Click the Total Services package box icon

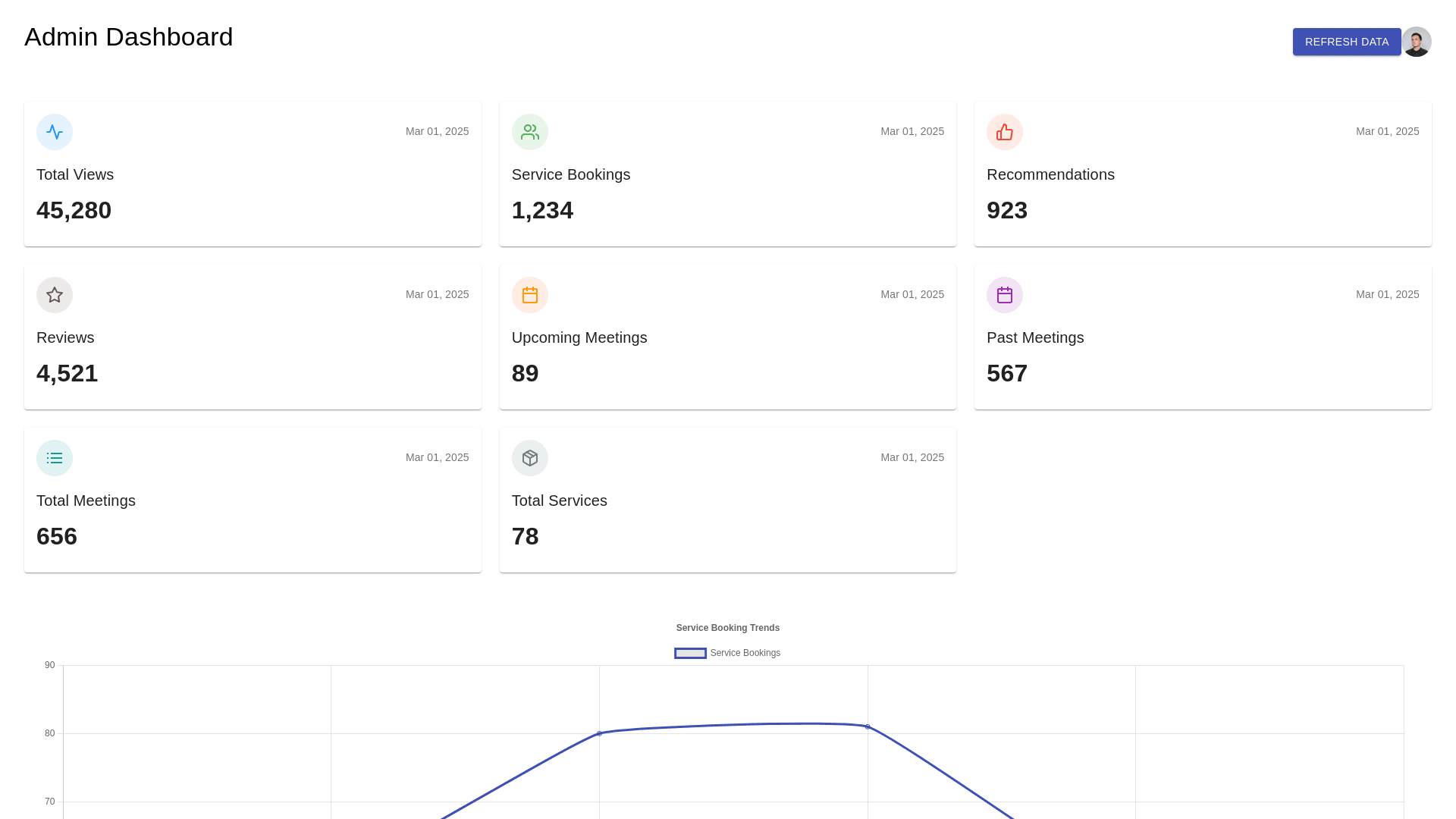point(529,458)
